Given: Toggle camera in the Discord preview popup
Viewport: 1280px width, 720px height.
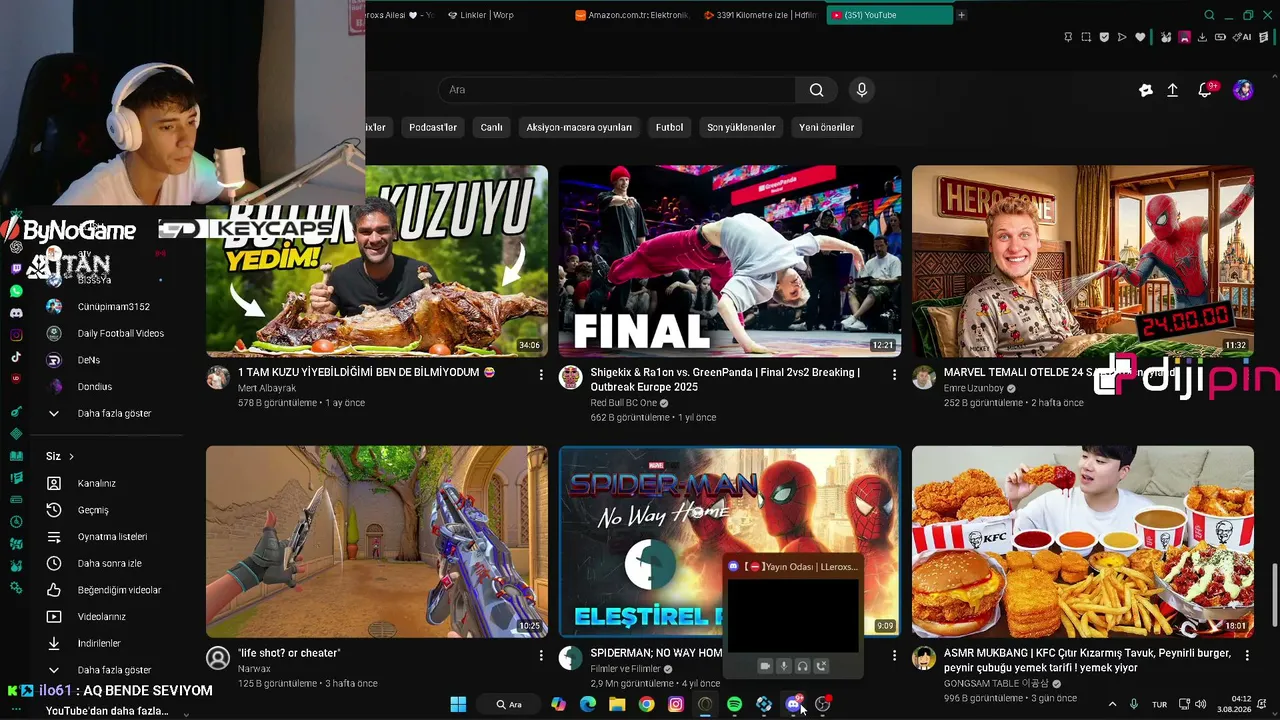Looking at the screenshot, I should pos(765,666).
